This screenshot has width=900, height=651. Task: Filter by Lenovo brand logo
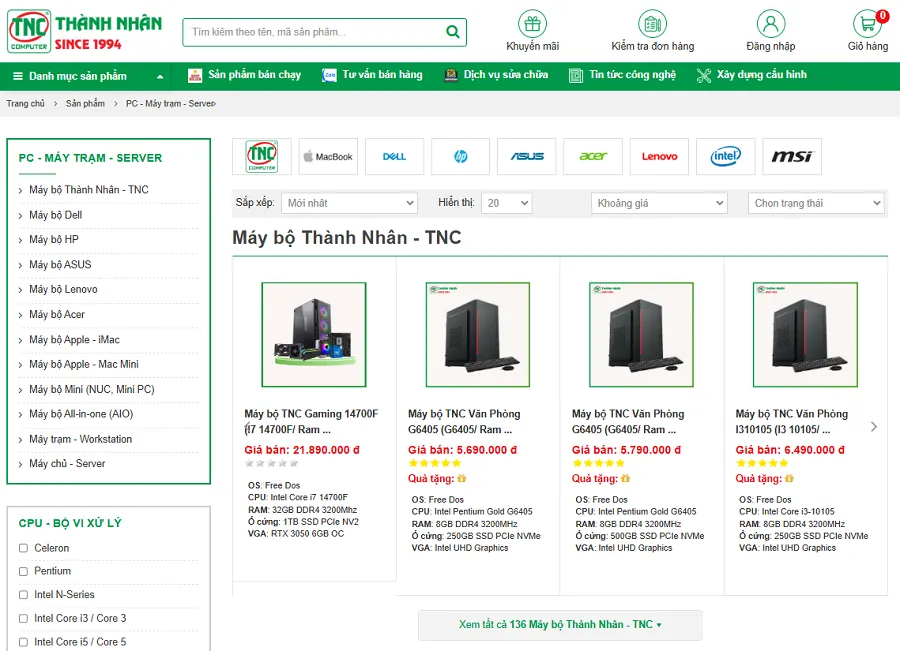tap(660, 156)
